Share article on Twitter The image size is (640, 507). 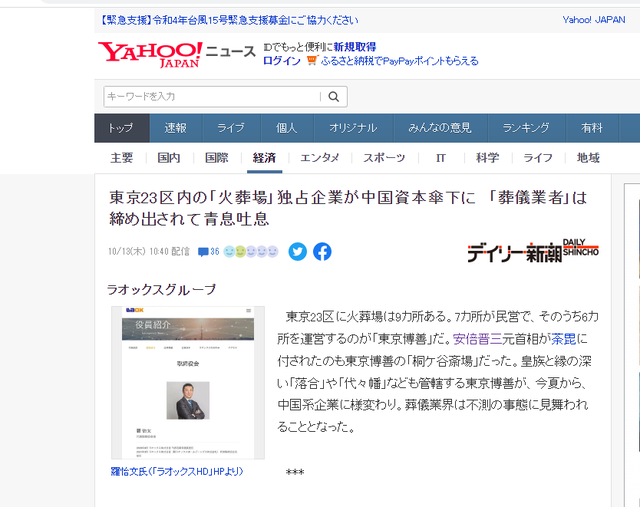coord(298,251)
